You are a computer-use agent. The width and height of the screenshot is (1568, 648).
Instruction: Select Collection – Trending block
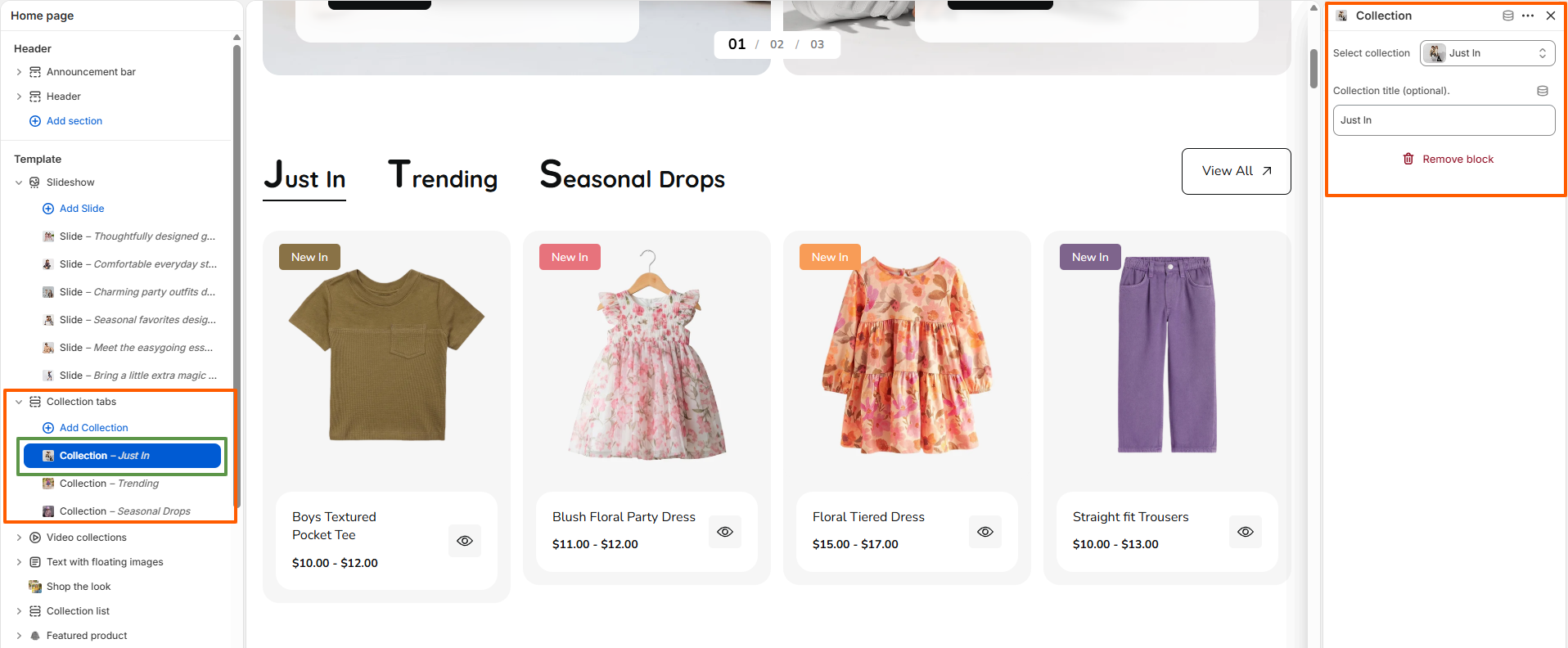[x=122, y=484]
